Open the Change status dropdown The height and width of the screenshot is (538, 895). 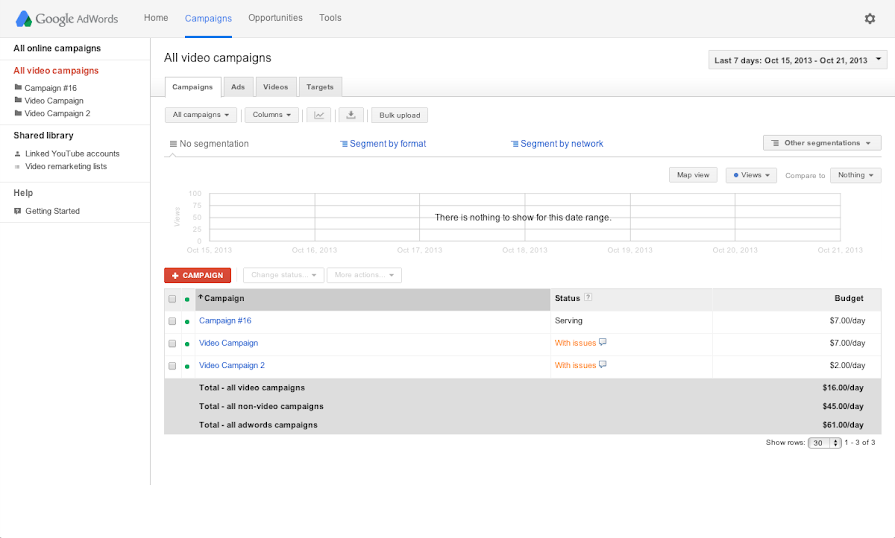283,275
